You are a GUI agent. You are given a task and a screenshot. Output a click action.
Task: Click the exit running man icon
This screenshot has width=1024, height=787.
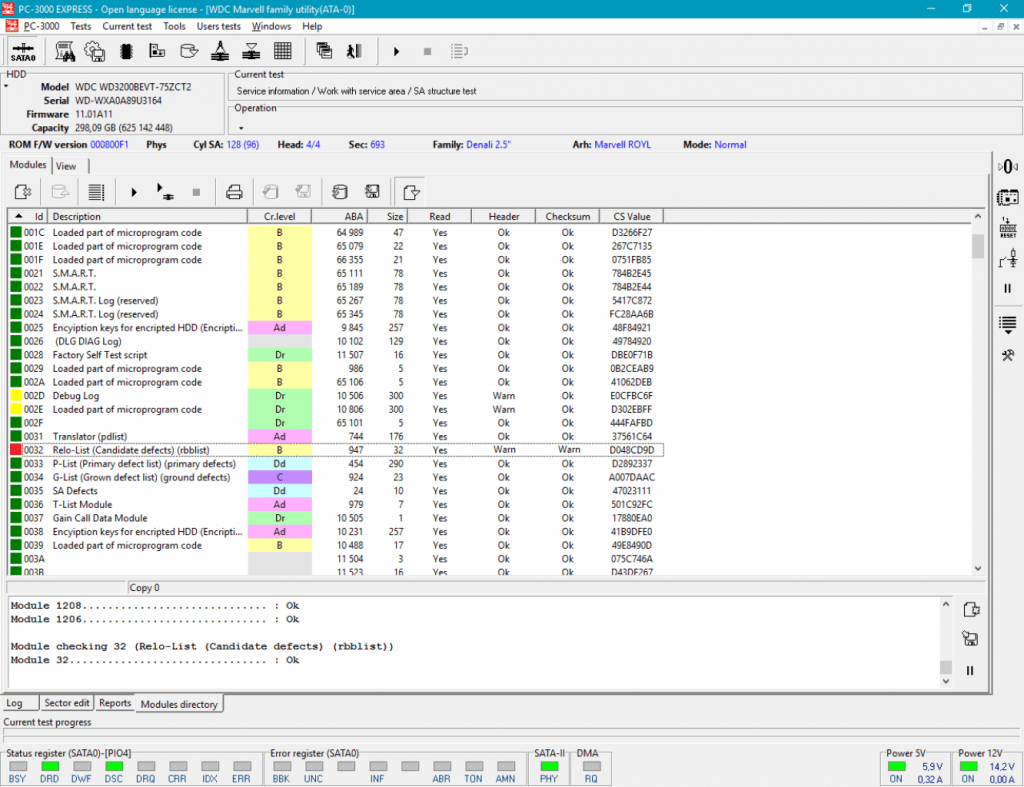point(353,50)
